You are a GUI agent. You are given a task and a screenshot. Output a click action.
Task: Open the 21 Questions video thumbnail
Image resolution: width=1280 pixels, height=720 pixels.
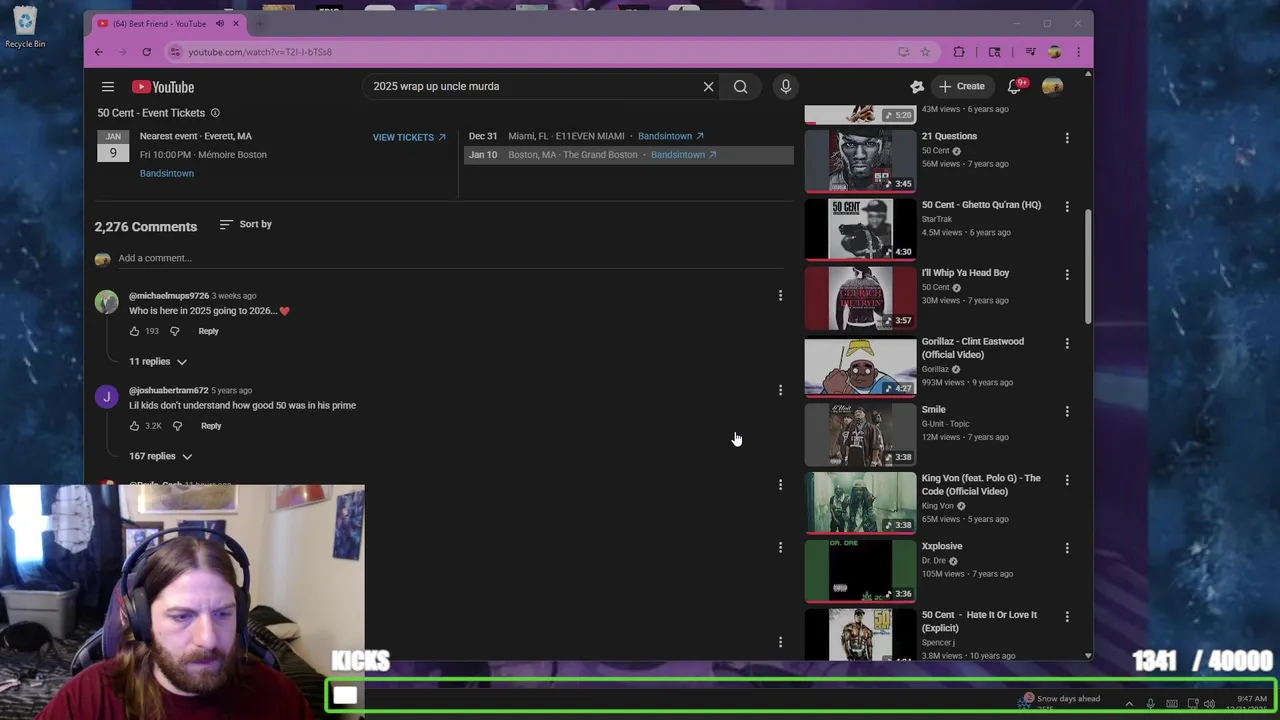click(860, 160)
